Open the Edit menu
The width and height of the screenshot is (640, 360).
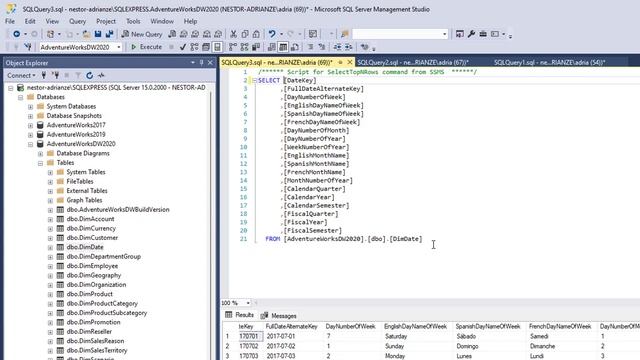point(30,21)
